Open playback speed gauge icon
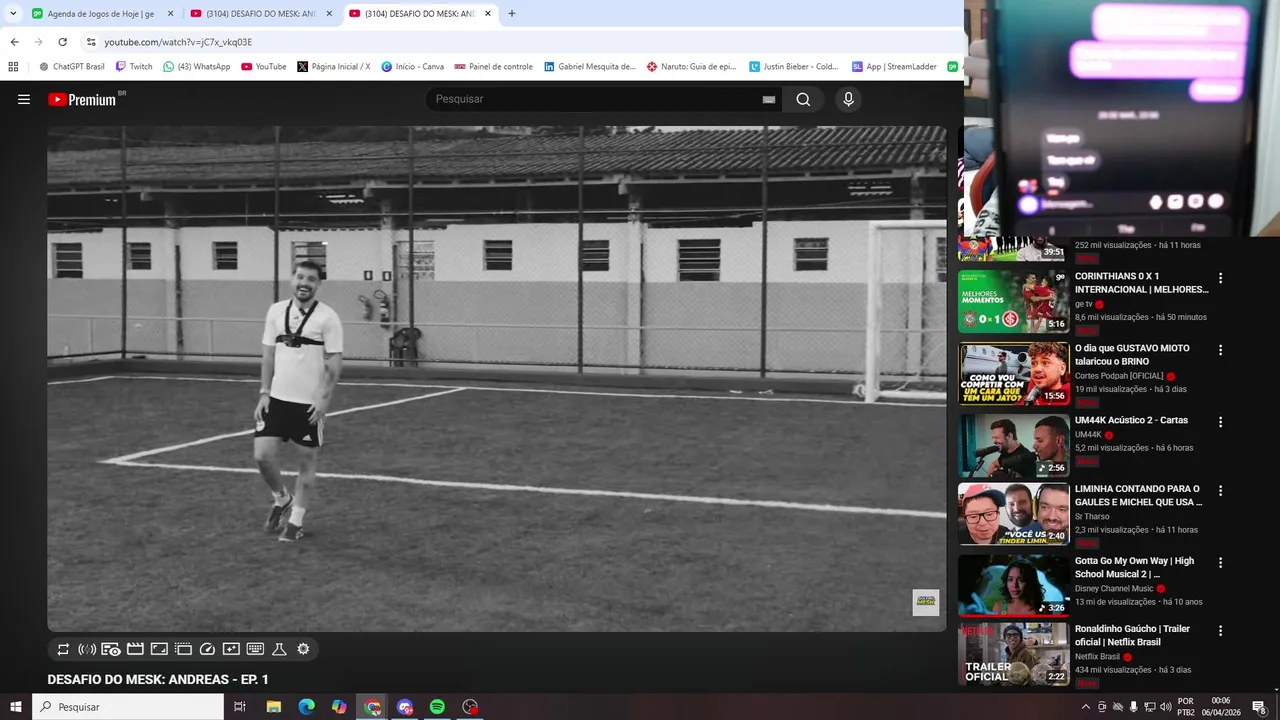The height and width of the screenshot is (720, 1280). (x=207, y=649)
